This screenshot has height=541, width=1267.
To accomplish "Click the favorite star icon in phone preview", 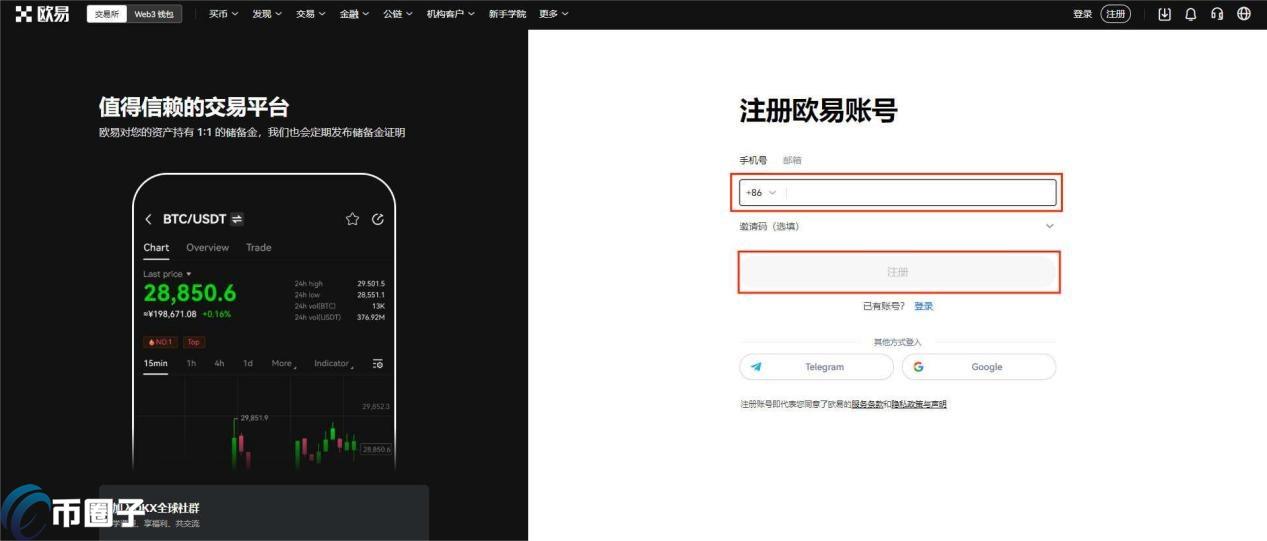I will point(352,219).
